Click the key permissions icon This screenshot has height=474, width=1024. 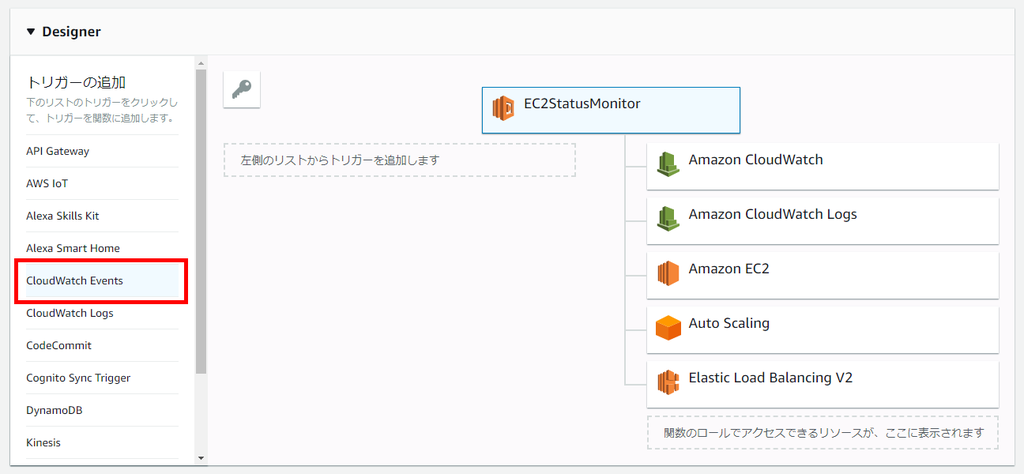241,89
